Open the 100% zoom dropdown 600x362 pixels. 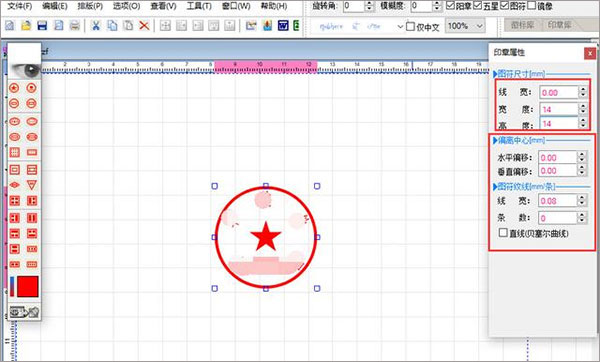click(x=479, y=26)
